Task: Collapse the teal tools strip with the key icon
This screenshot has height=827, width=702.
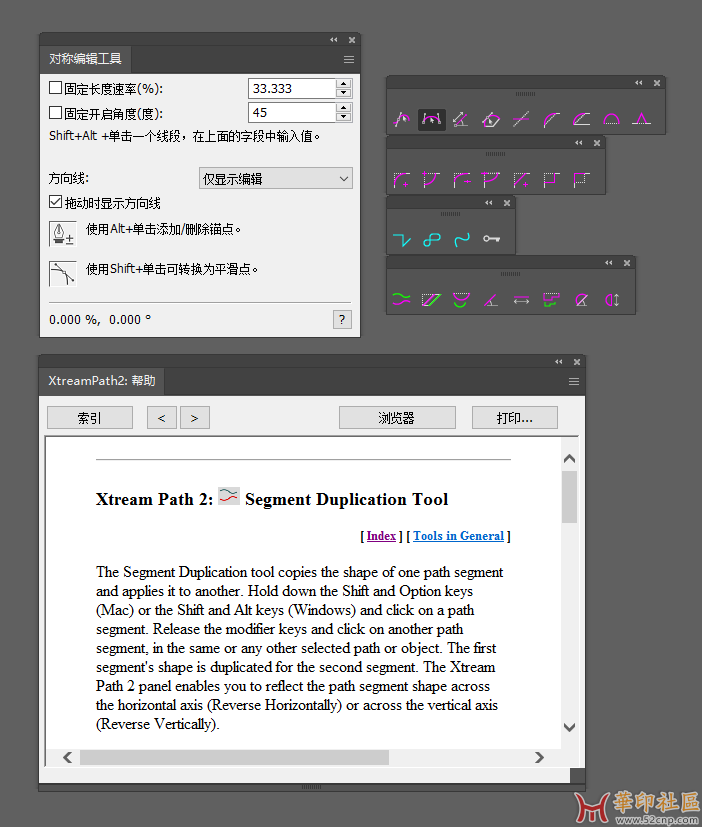Action: click(489, 203)
